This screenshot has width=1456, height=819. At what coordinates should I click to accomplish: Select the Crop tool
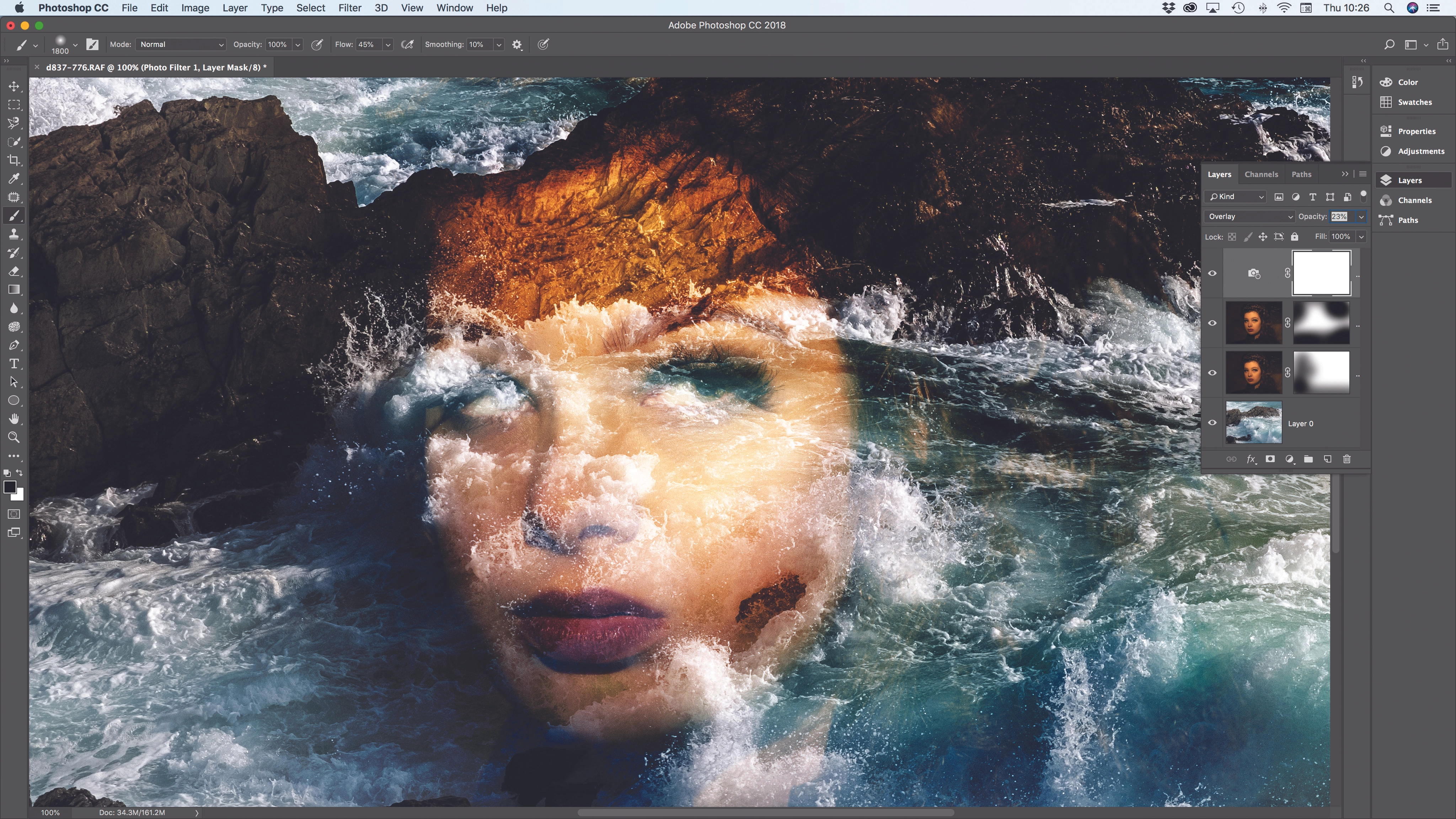tap(14, 160)
